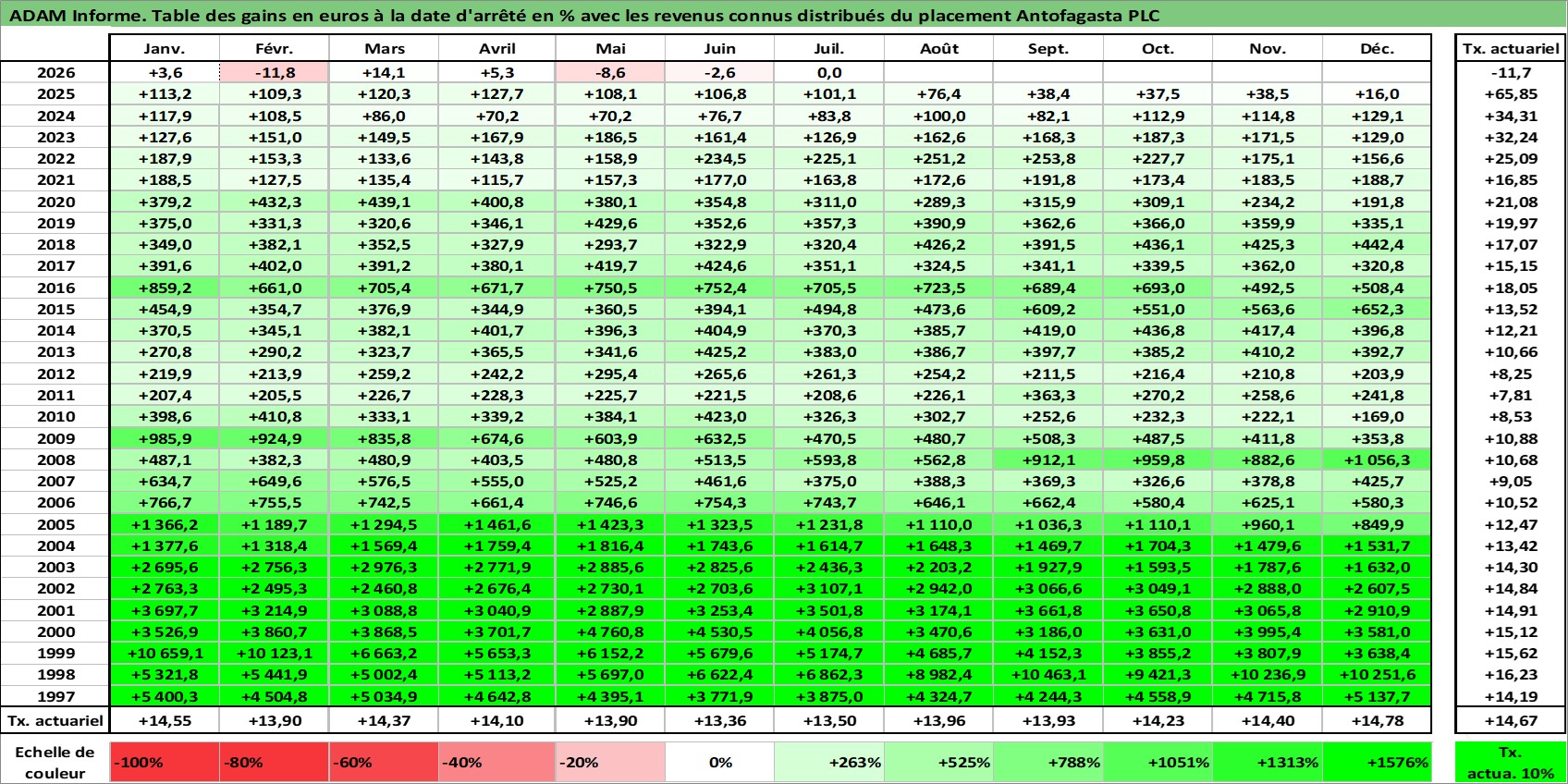Click the +859,2 cell for January 2016
The image size is (1568, 784).
[165, 288]
